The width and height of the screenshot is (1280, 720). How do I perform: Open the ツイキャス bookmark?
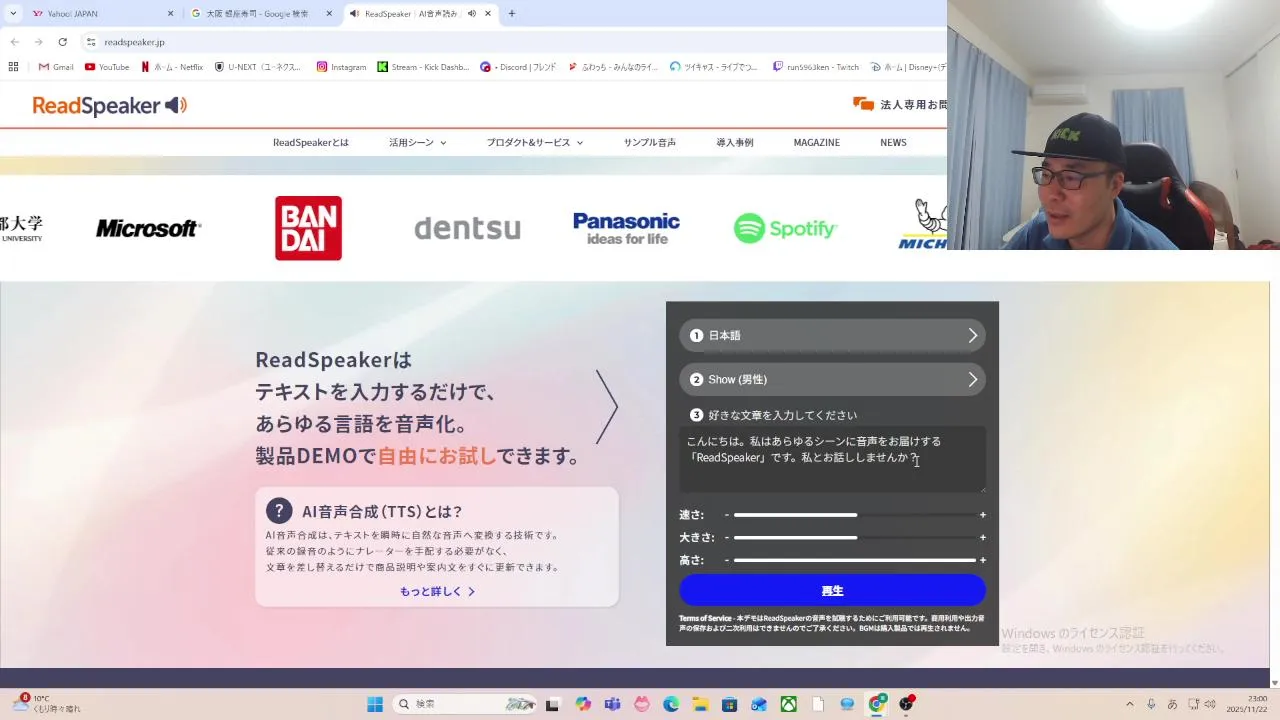click(714, 67)
